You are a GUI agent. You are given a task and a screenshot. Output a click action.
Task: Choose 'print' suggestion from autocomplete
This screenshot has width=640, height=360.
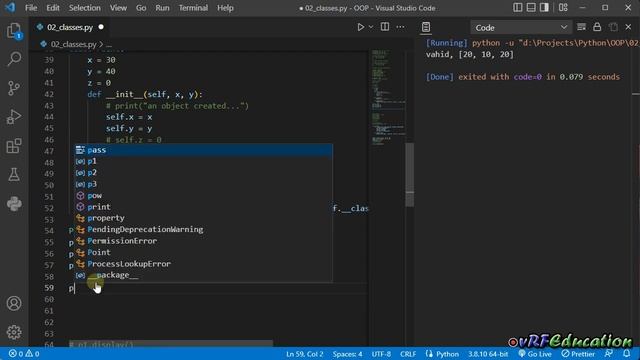click(x=203, y=207)
